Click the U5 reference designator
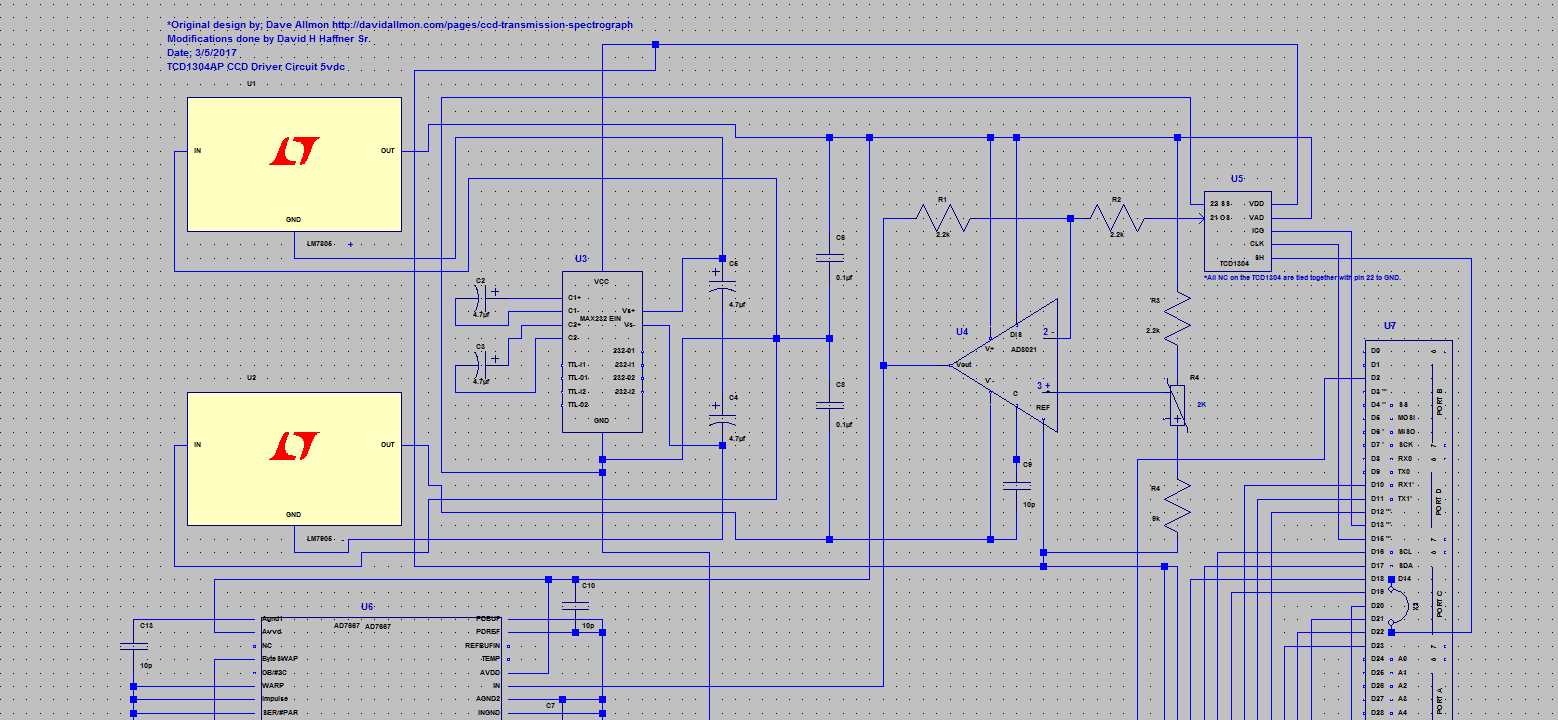Screen dimensions: 1558x720 tap(1237, 179)
